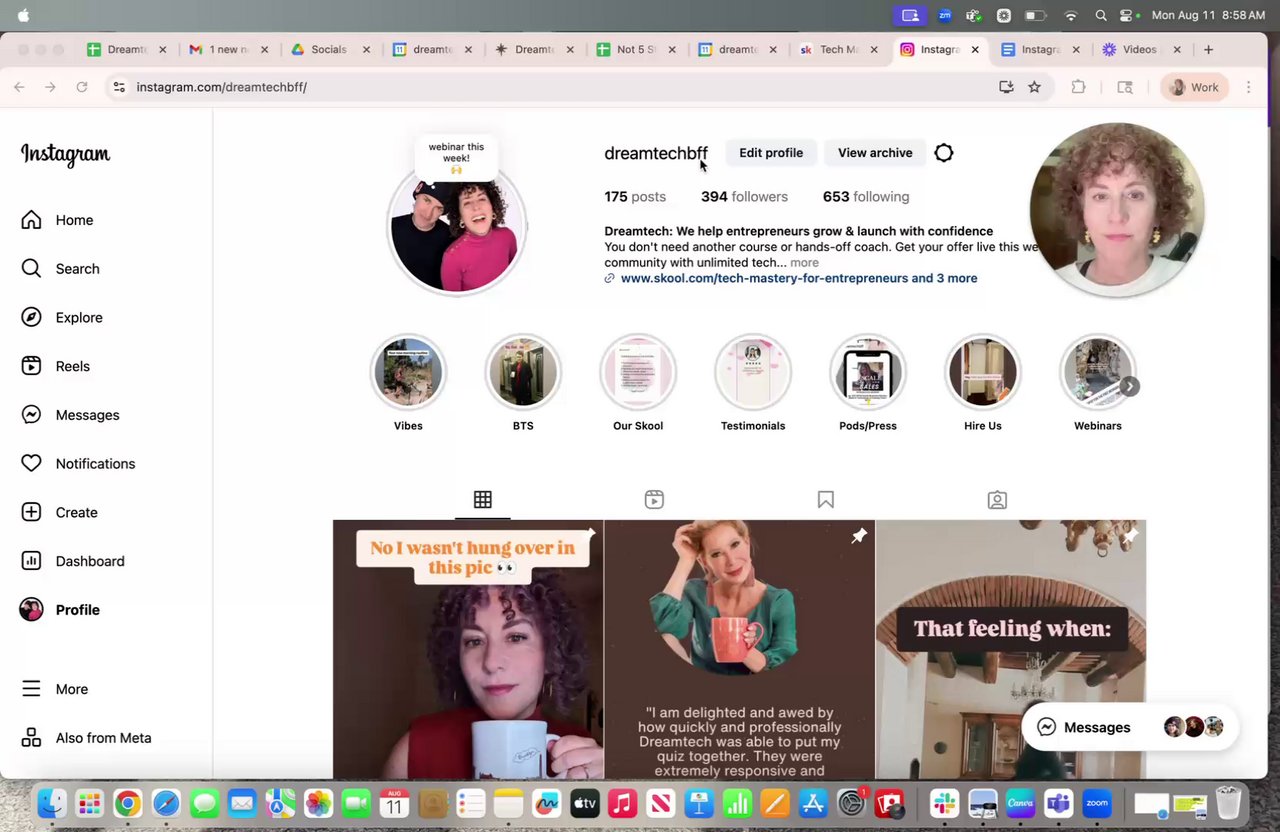Open Canva from the Dock

[1020, 803]
